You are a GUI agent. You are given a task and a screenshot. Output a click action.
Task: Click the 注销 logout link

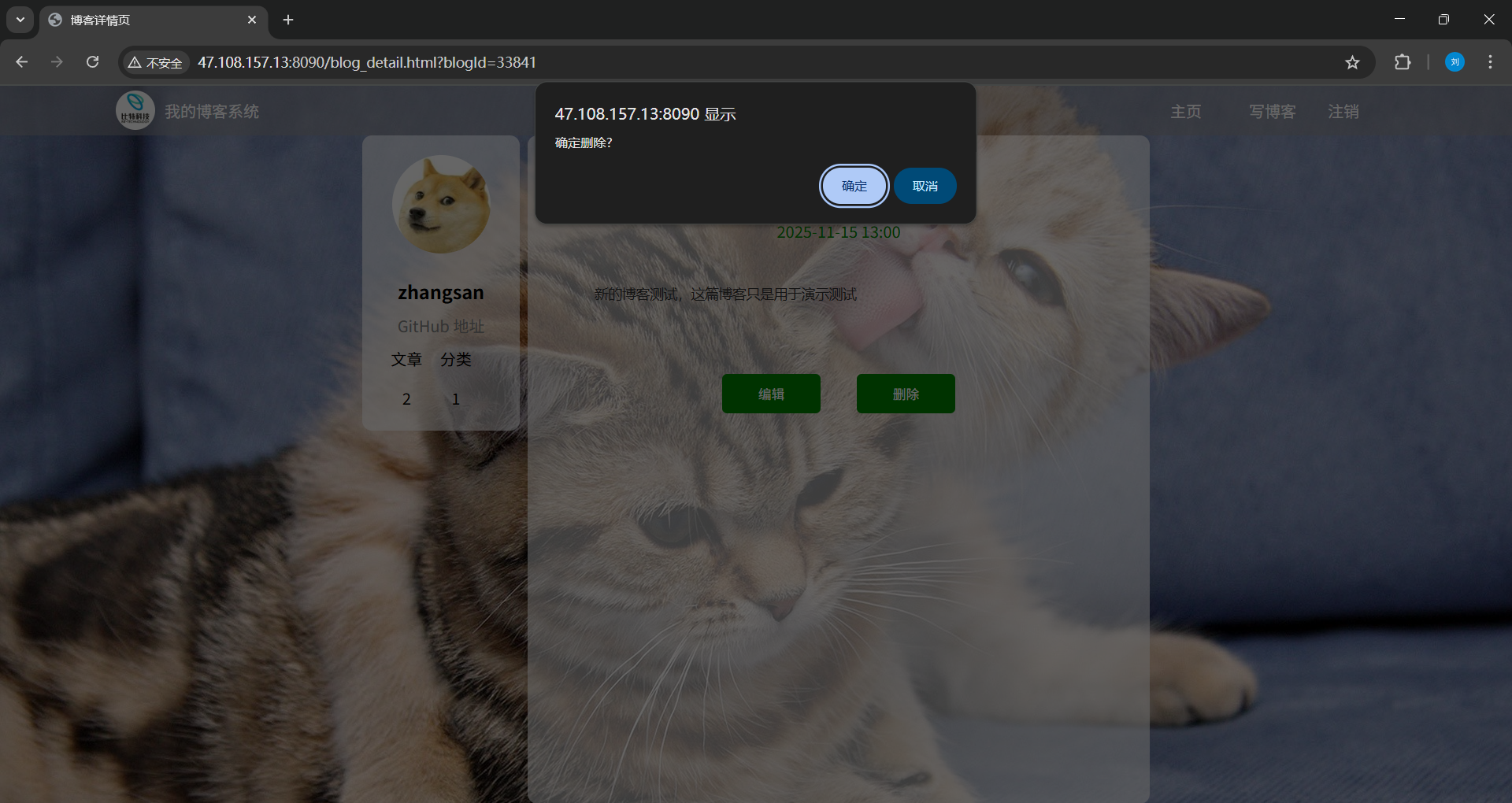[1343, 112]
